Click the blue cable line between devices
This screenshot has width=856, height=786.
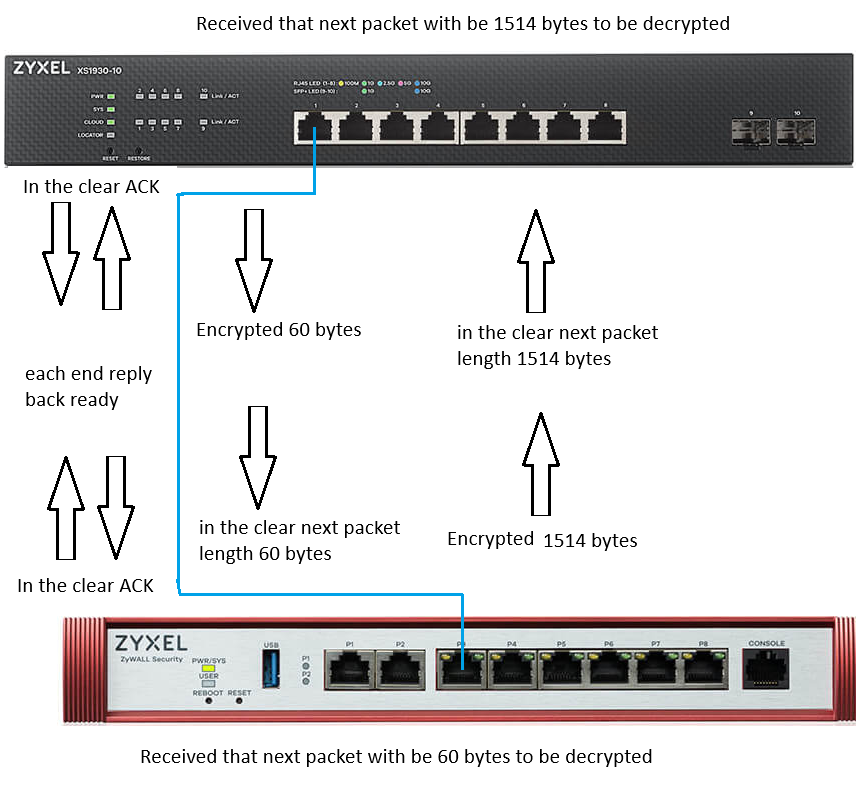pos(179,393)
